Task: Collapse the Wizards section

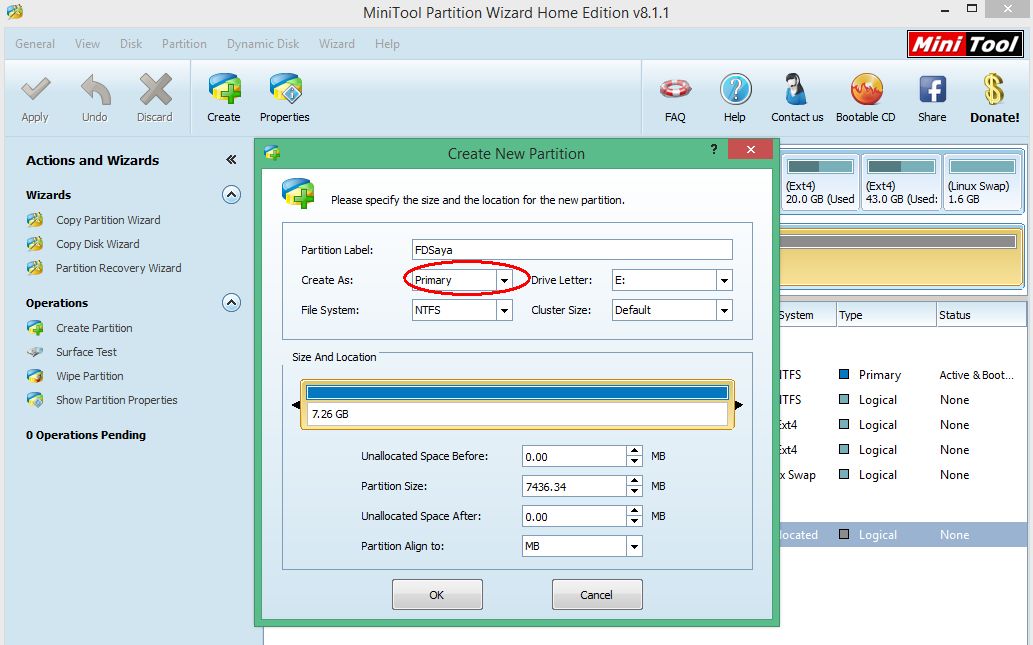Action: pos(231,195)
